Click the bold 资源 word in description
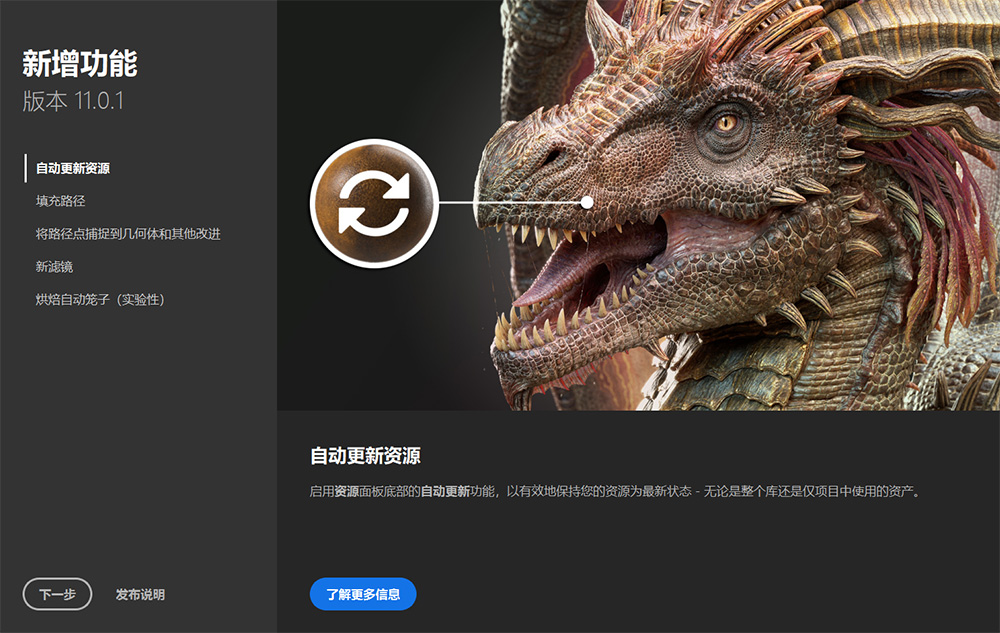1000x633 pixels. 347,492
